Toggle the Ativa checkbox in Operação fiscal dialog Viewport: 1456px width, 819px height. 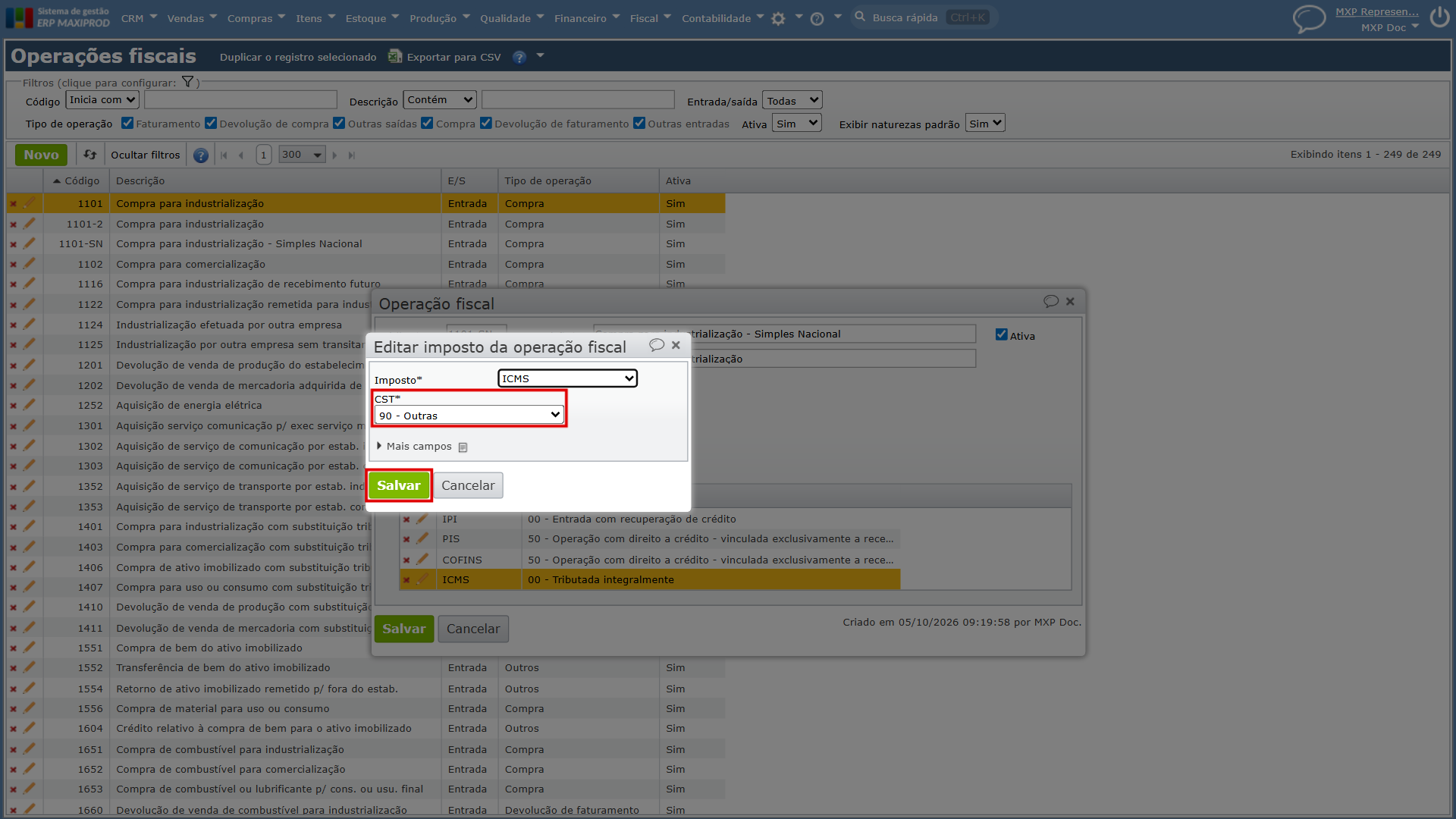(x=1002, y=334)
